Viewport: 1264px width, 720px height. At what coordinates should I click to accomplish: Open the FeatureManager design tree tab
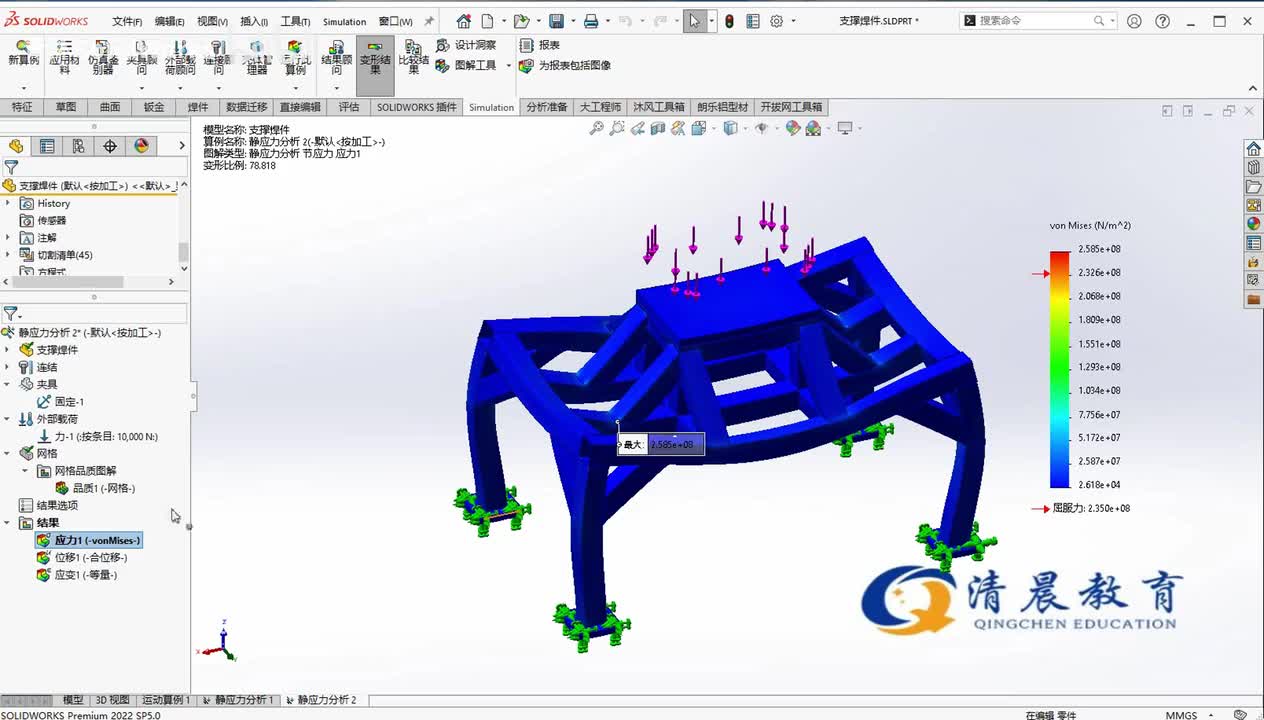[x=16, y=146]
